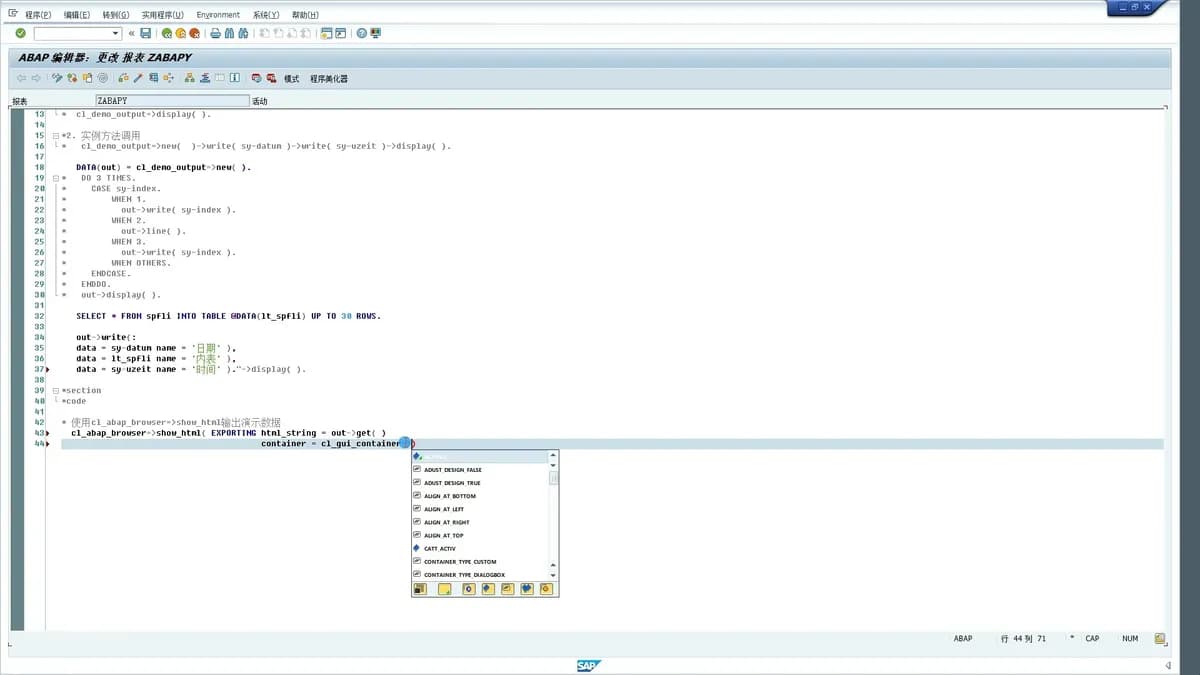Click the Display/Change pencil-glasses icon
This screenshot has width=1200, height=675.
57,78
